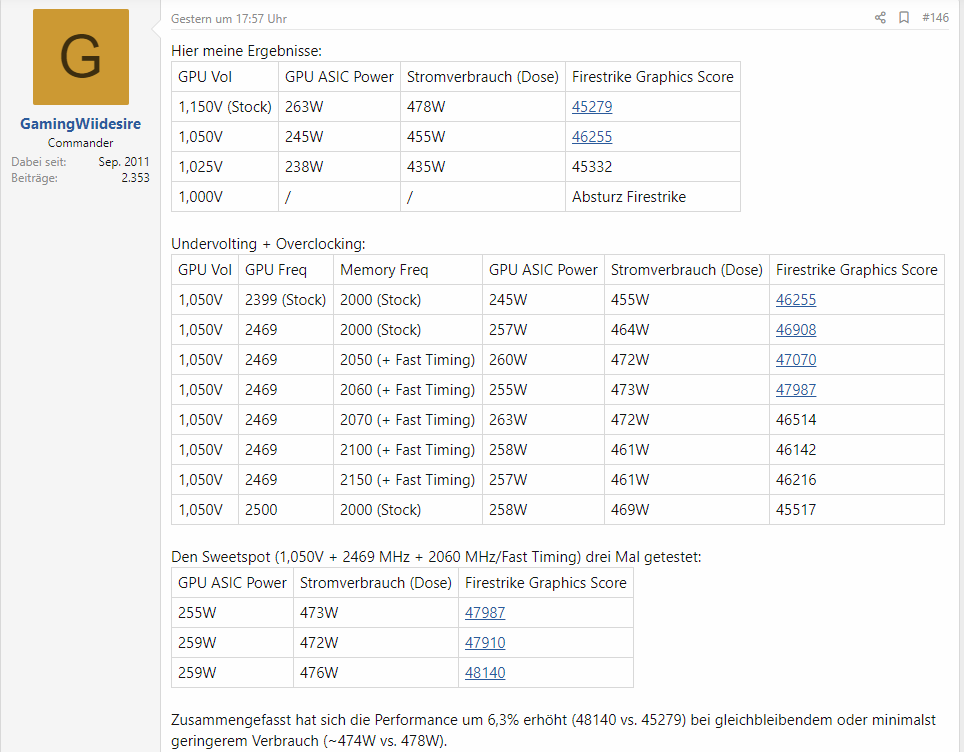Image resolution: width=964 pixels, height=752 pixels.
Task: Click the 1,025V voltage cell
Action: 225,167
